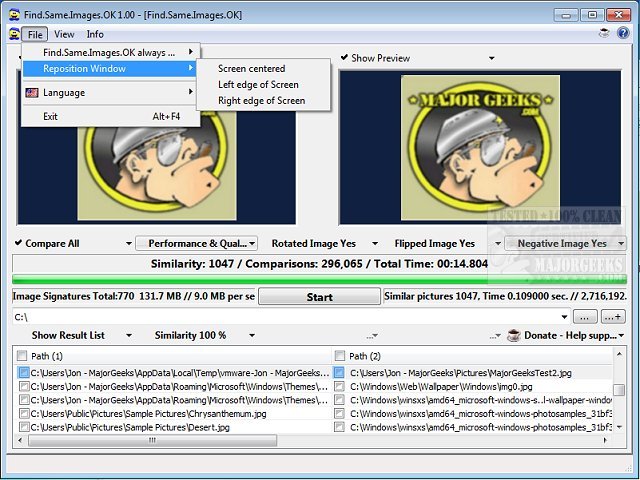
Task: Click the coffee cup icon beside Donate
Action: [514, 336]
